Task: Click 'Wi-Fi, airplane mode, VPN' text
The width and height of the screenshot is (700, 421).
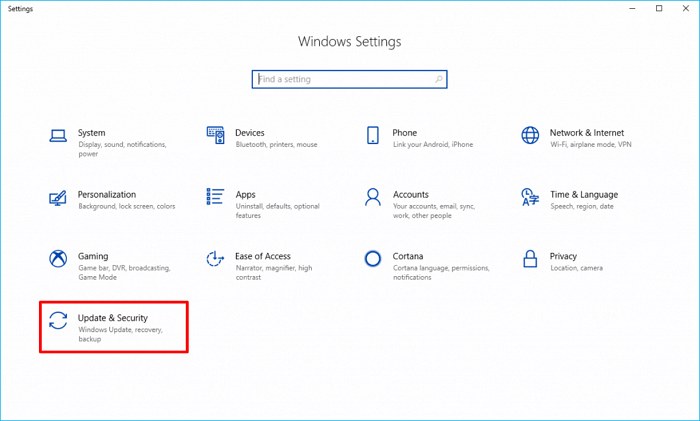Action: pyautogui.click(x=591, y=145)
